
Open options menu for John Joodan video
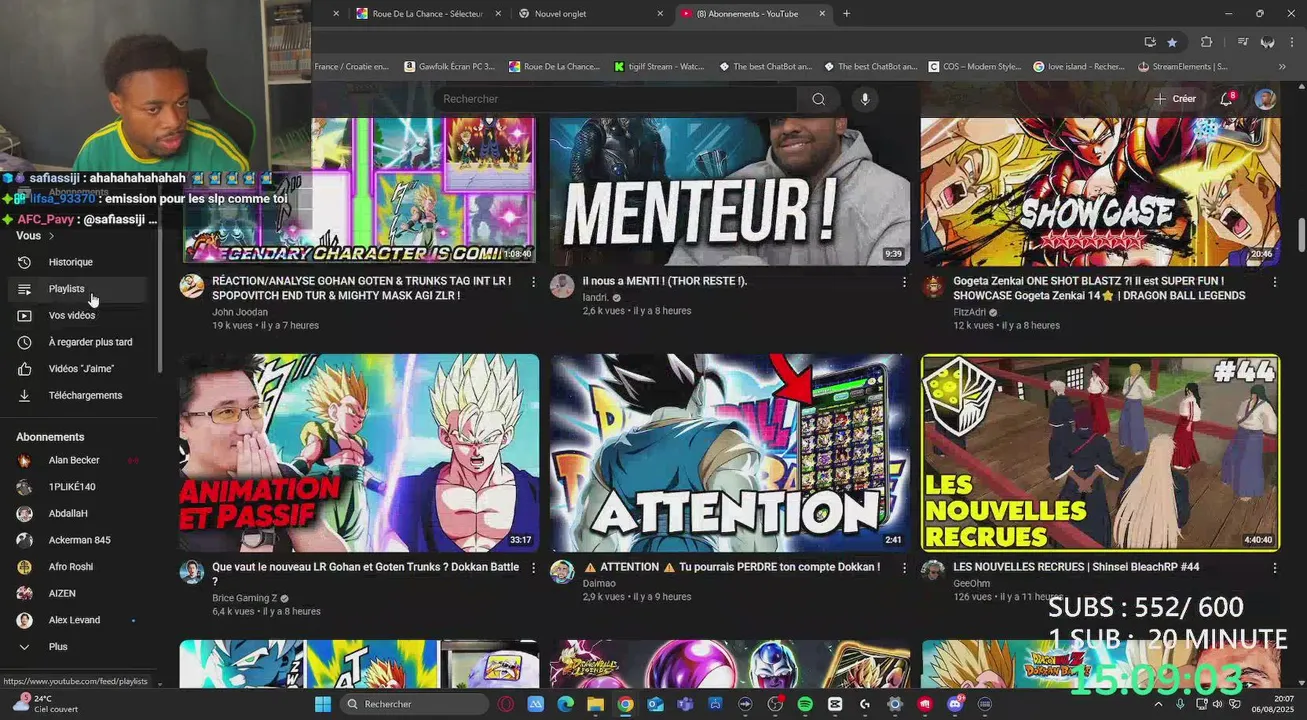(x=533, y=283)
